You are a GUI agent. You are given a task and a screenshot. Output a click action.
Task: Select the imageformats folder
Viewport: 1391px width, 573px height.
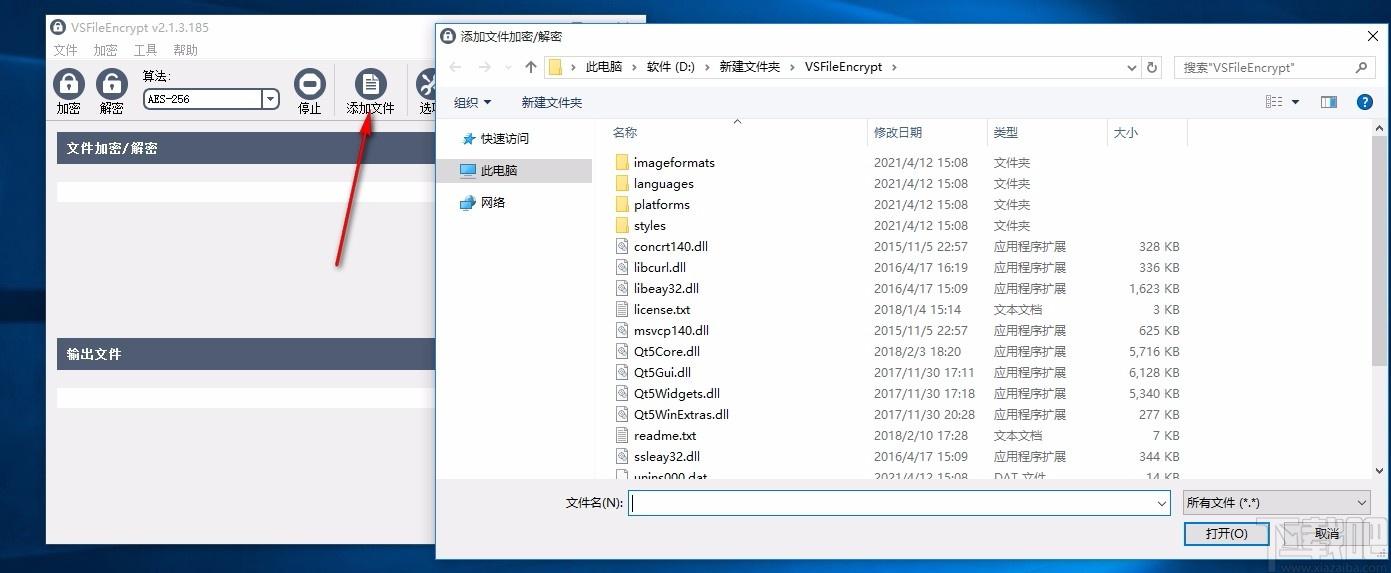tap(674, 162)
